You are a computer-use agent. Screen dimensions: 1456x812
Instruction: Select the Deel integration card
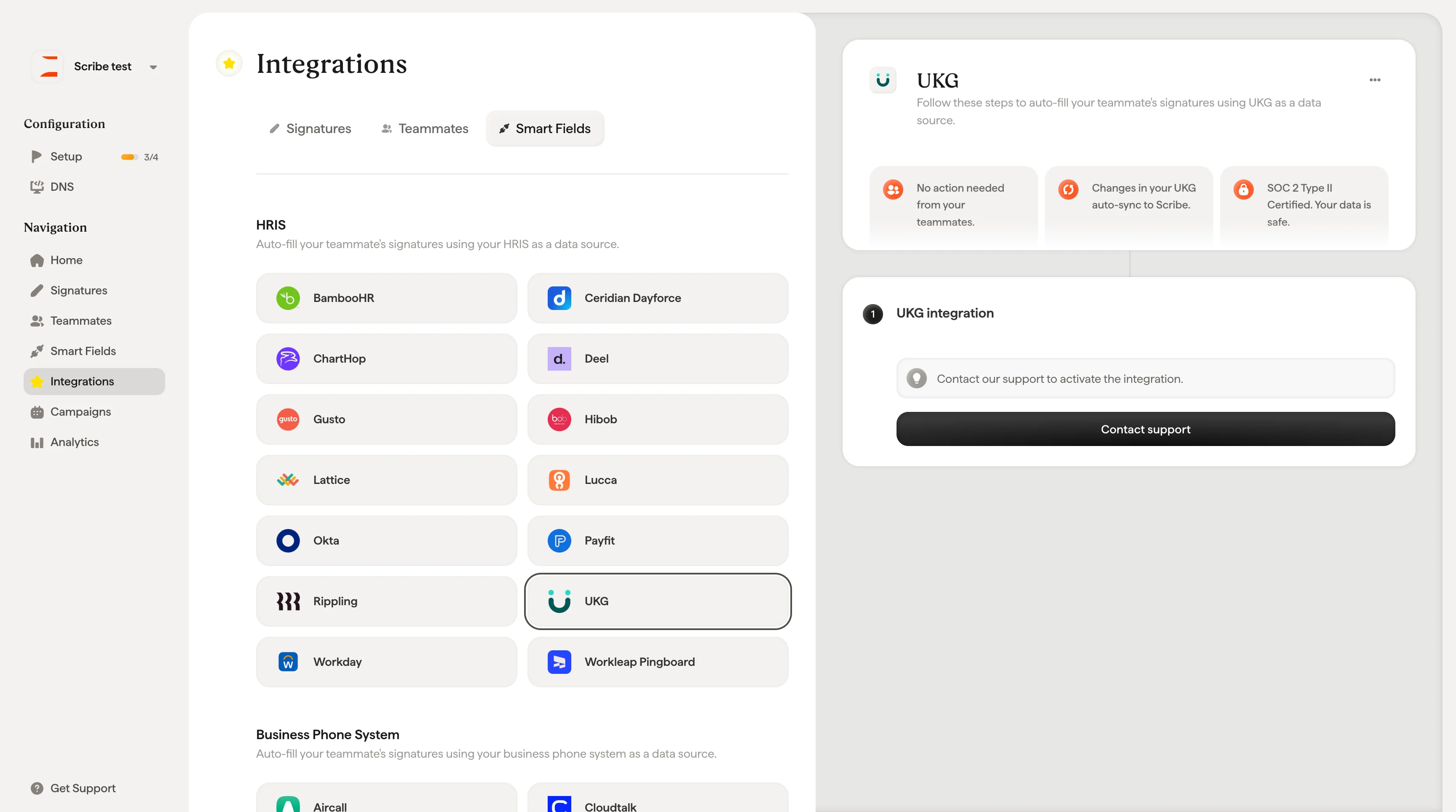(x=657, y=359)
